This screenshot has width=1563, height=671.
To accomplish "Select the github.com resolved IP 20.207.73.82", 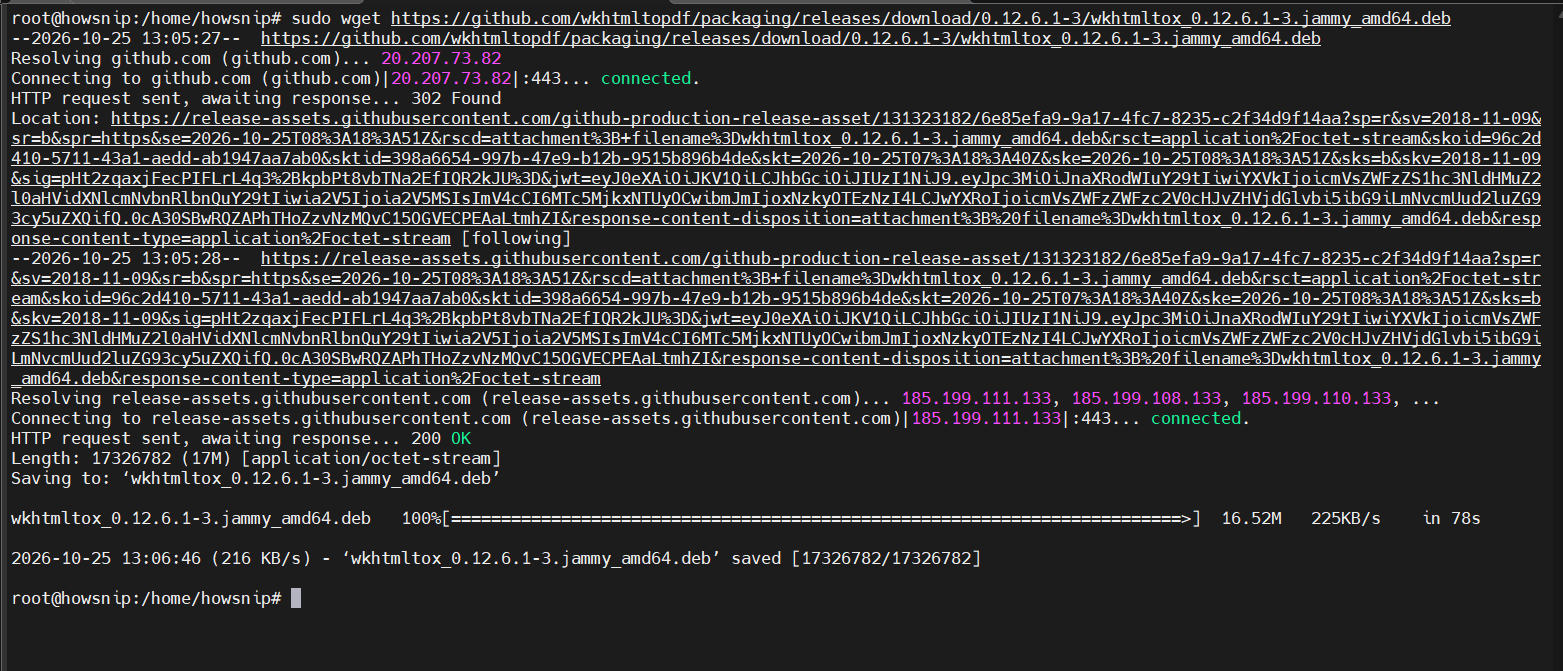I will [x=441, y=58].
